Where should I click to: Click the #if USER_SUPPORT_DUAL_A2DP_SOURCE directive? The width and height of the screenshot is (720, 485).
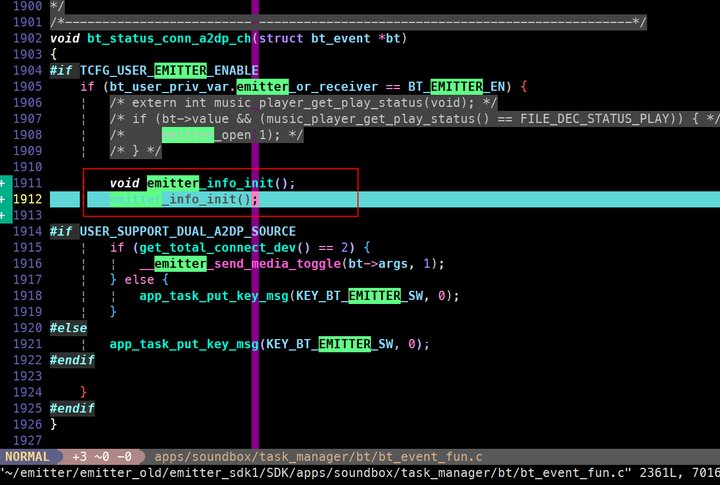[173, 231]
